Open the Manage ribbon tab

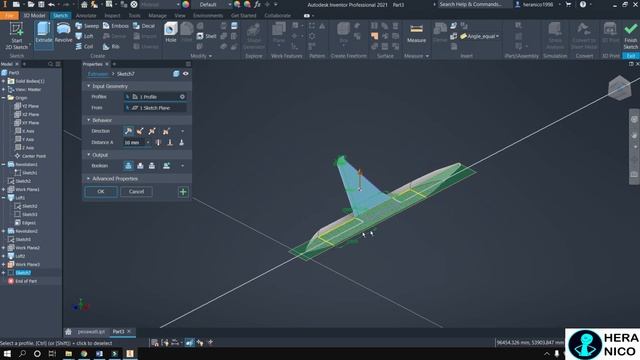pos(157,16)
